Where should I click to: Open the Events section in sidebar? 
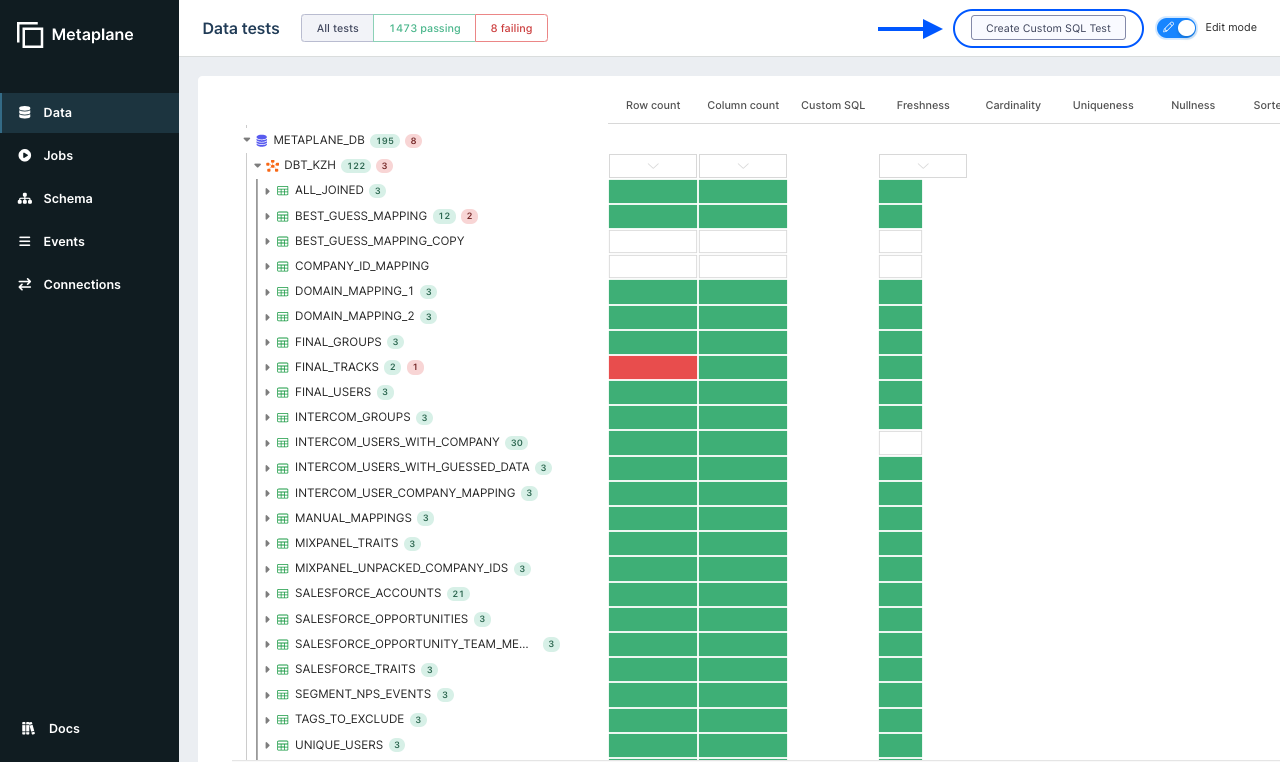89,242
